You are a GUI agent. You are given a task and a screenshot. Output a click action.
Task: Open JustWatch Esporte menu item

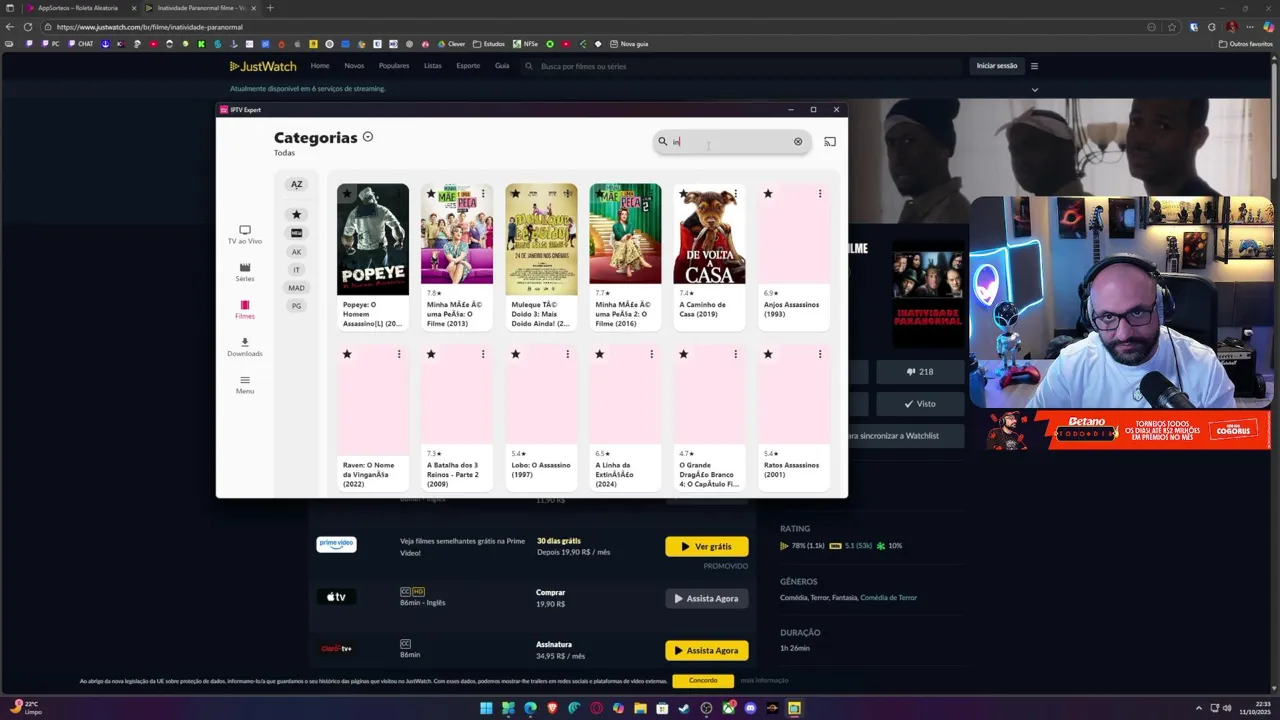468,66
